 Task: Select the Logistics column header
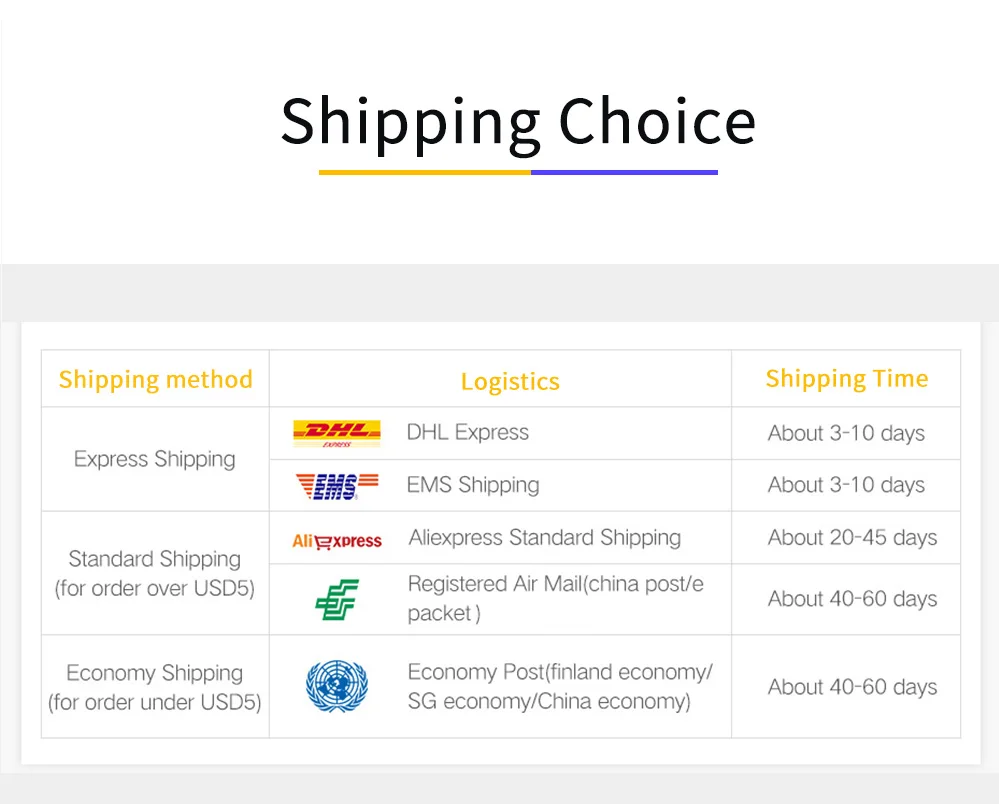point(510,381)
